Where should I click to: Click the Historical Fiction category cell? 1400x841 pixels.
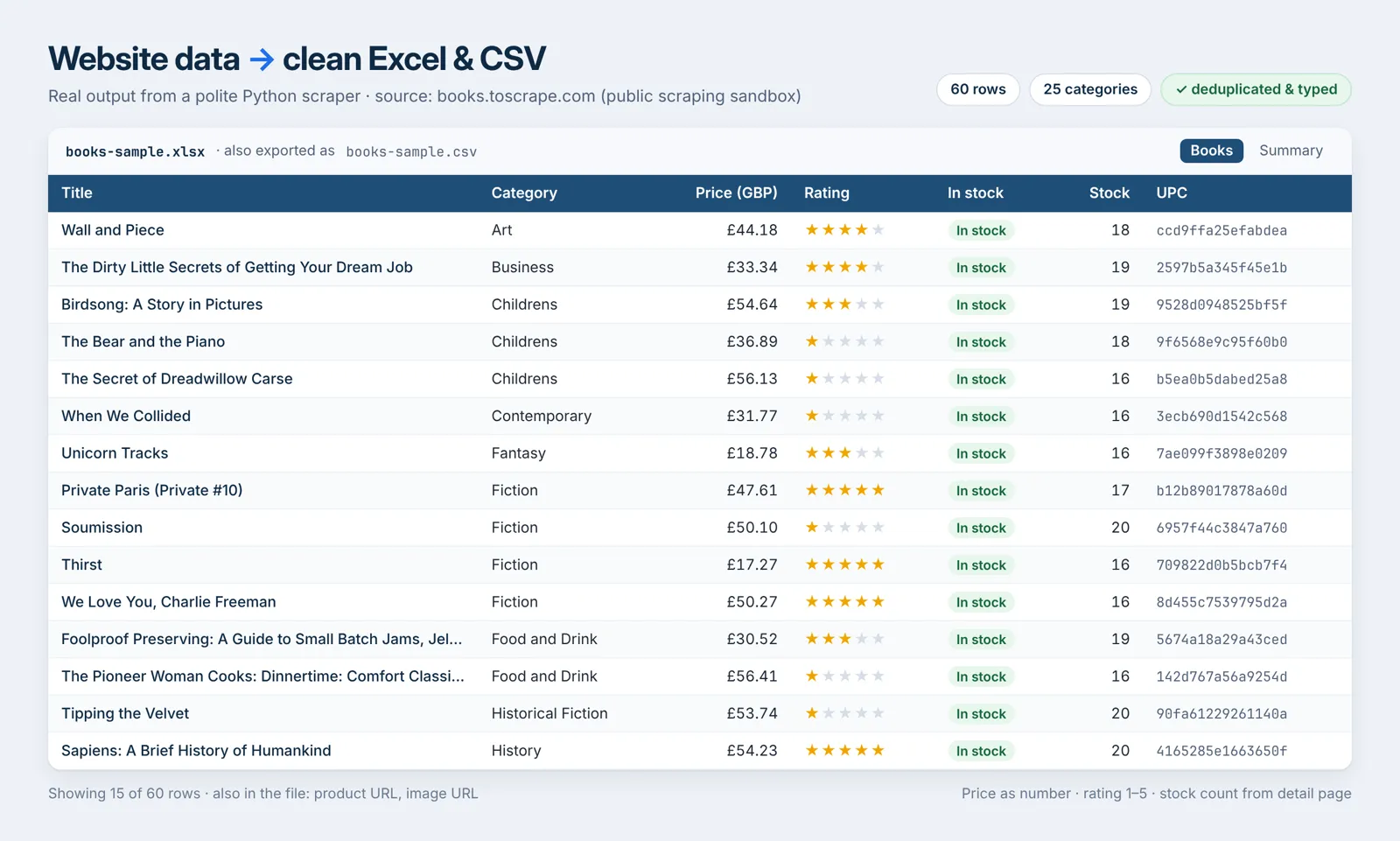coord(549,713)
